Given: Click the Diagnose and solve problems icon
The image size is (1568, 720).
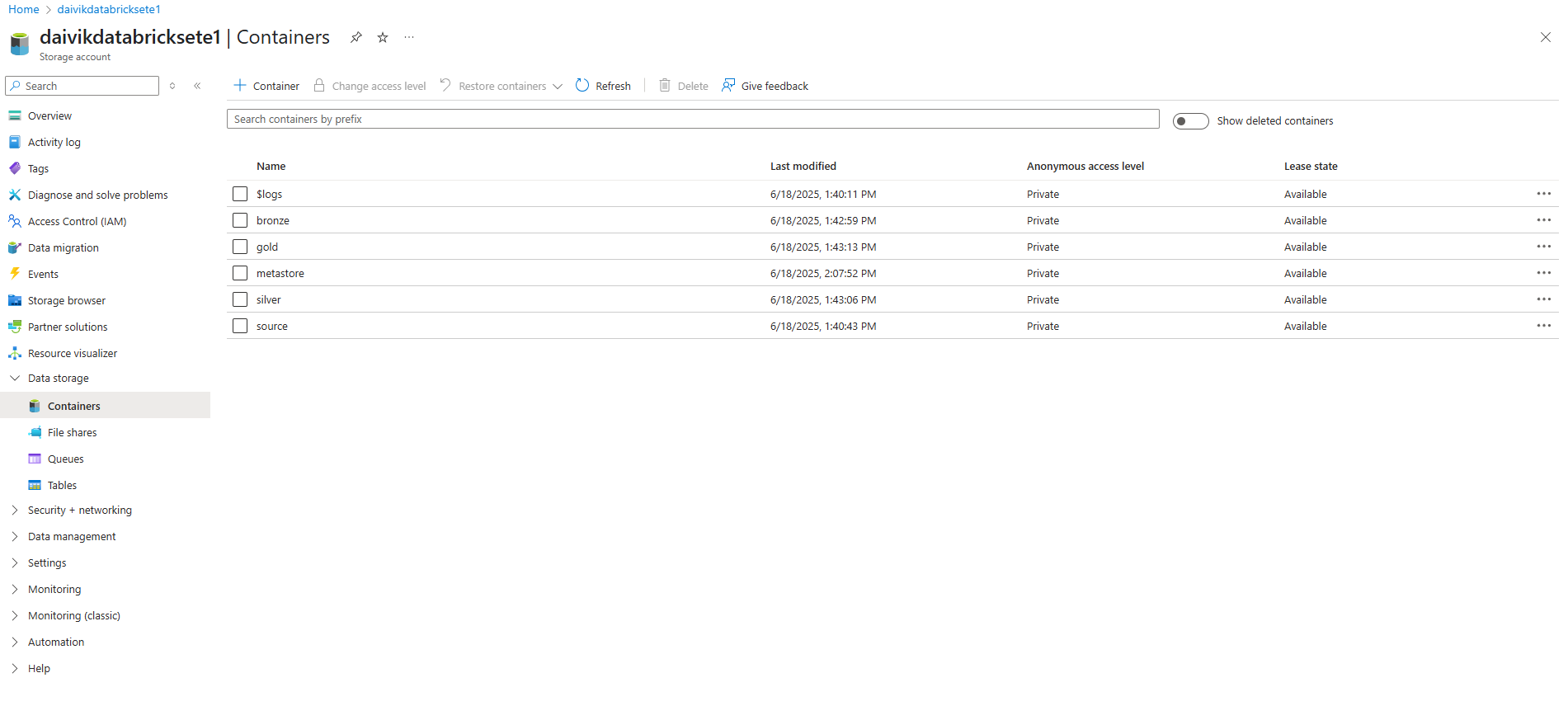Looking at the screenshot, I should click(15, 195).
